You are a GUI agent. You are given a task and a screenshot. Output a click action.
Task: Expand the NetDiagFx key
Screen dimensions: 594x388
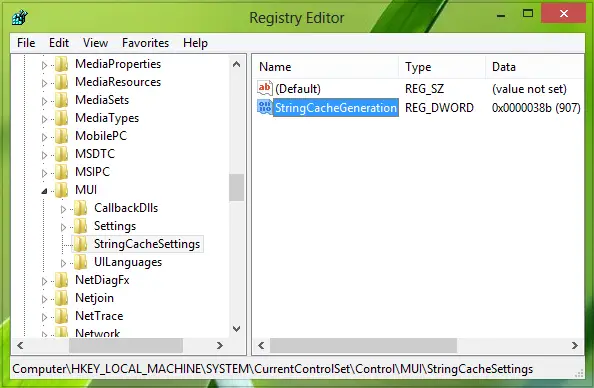44,281
